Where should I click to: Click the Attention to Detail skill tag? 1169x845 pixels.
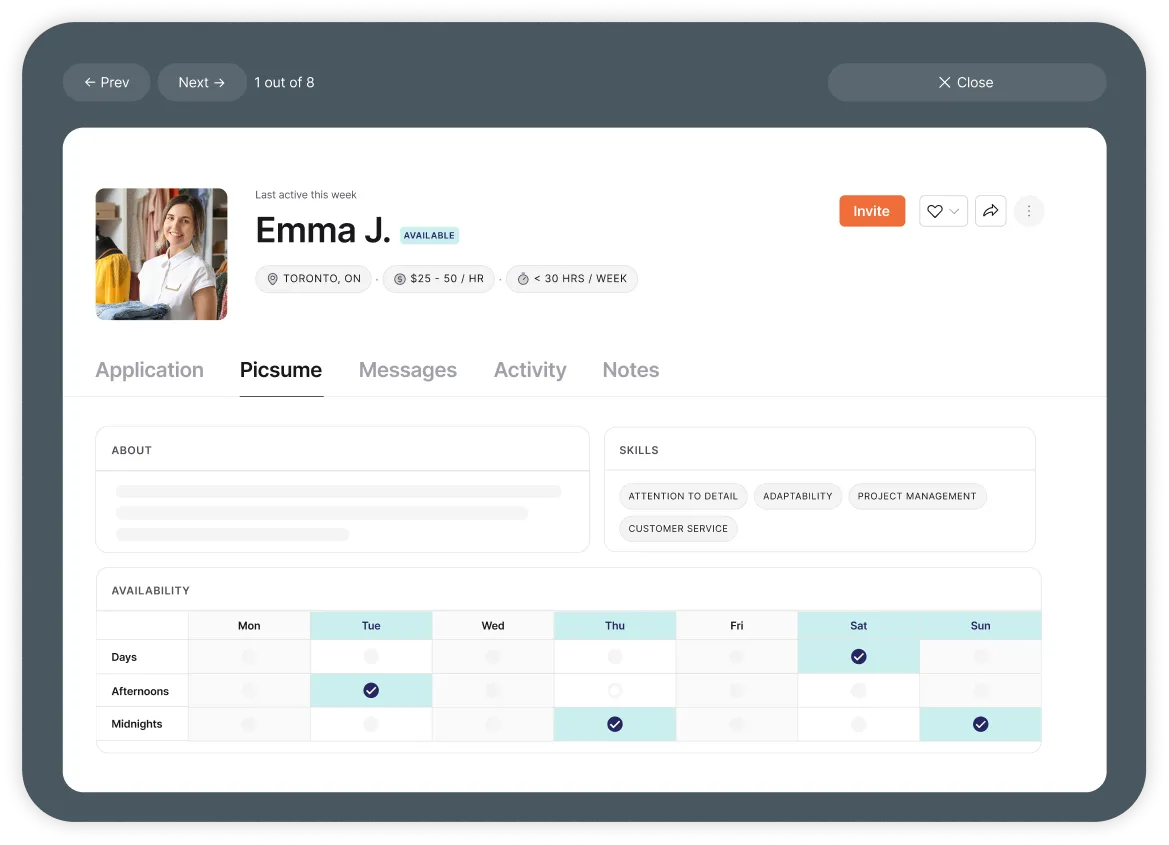[683, 497]
